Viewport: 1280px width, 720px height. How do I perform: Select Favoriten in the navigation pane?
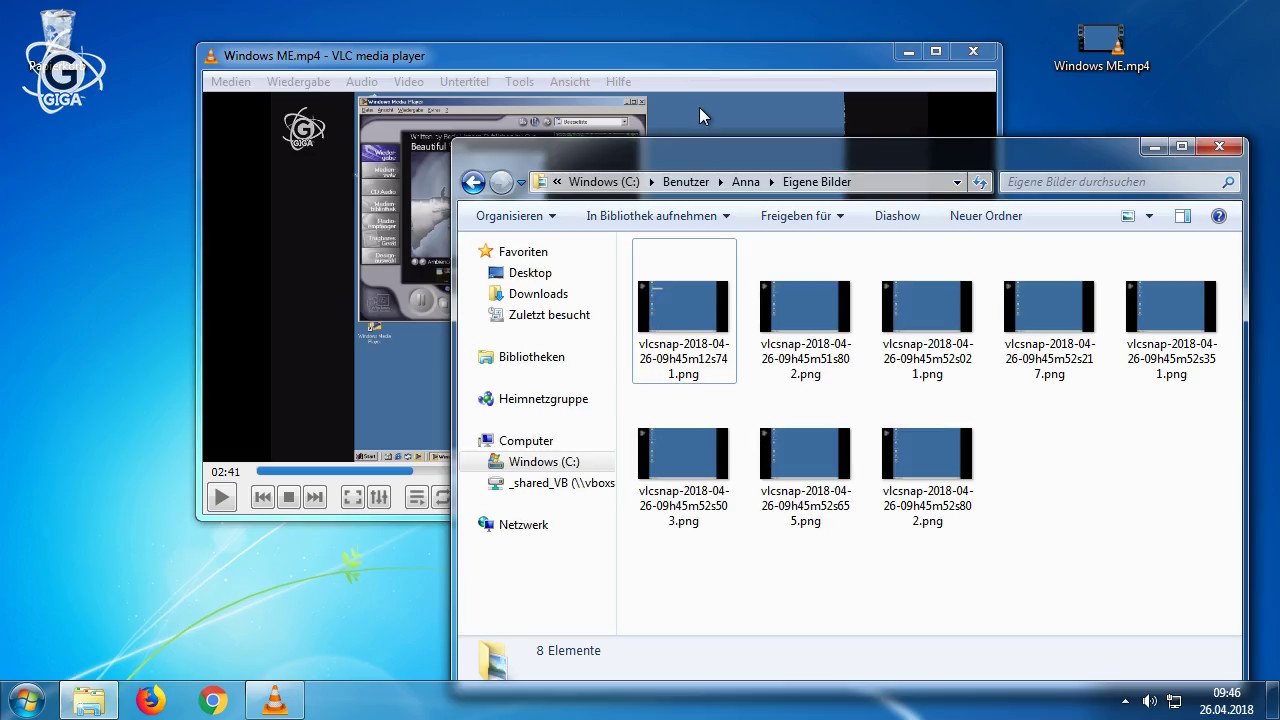click(523, 252)
